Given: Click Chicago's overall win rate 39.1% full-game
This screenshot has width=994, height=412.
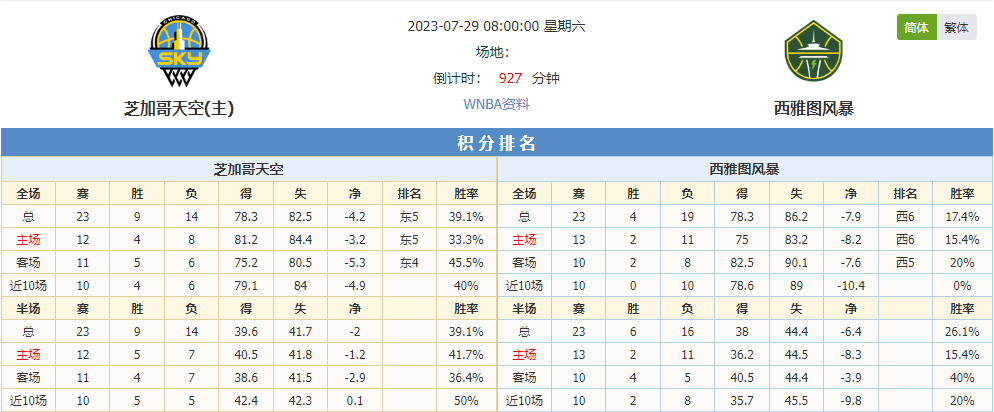Looking at the screenshot, I should point(466,217).
